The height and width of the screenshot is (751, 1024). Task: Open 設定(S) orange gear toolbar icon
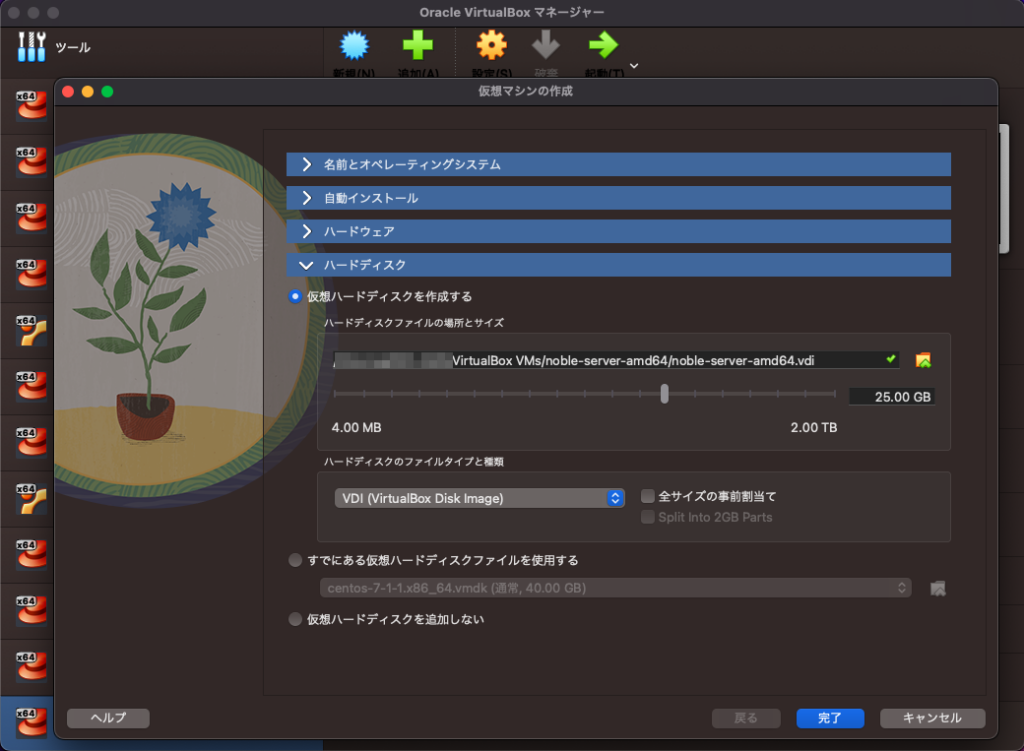[491, 46]
